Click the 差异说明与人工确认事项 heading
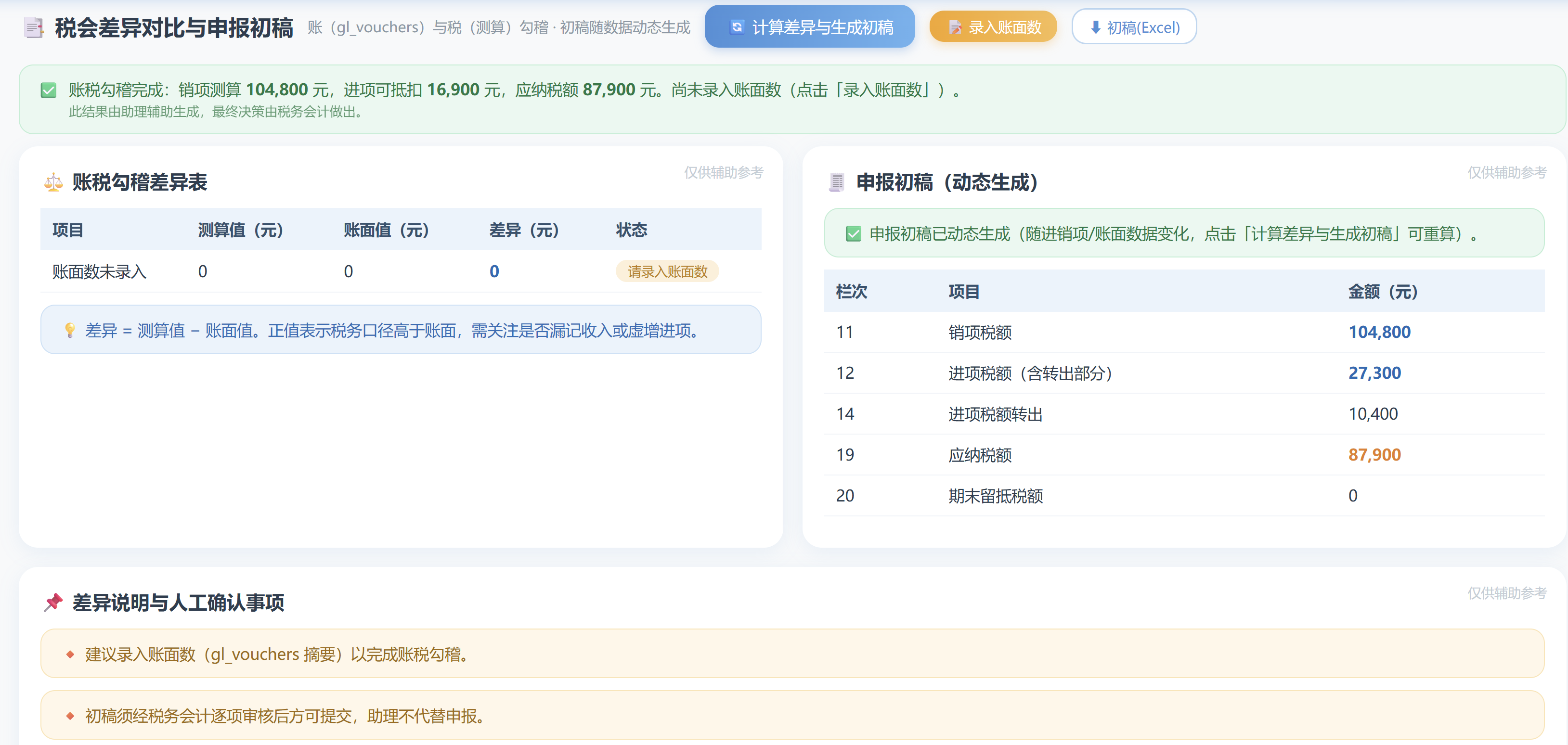Screen dimensions: 1568x745 tap(178, 603)
